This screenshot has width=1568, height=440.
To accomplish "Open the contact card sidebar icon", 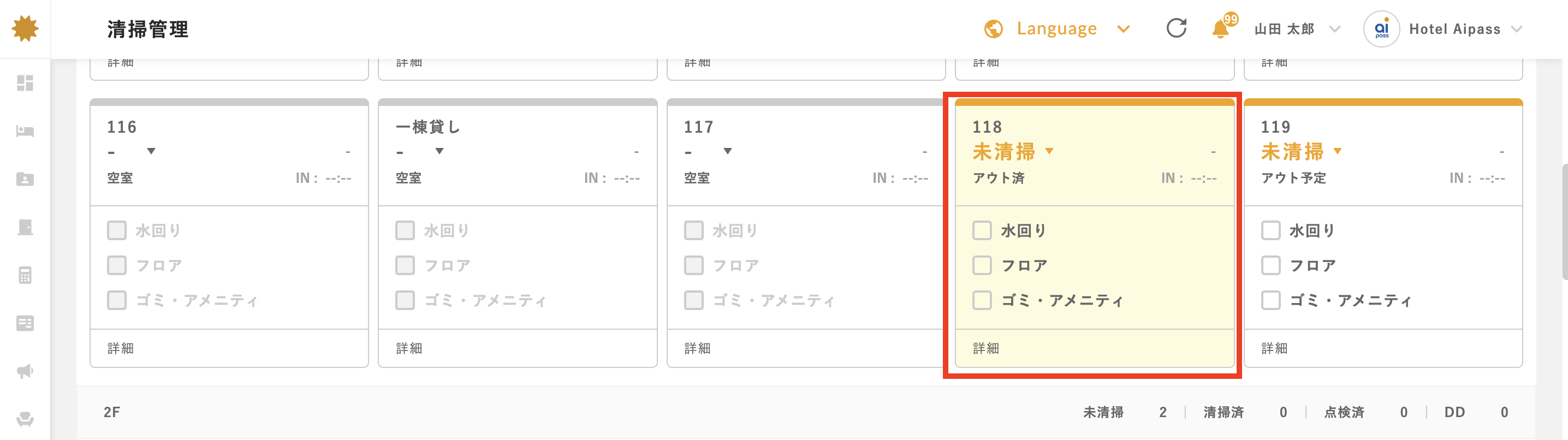I will [25, 179].
